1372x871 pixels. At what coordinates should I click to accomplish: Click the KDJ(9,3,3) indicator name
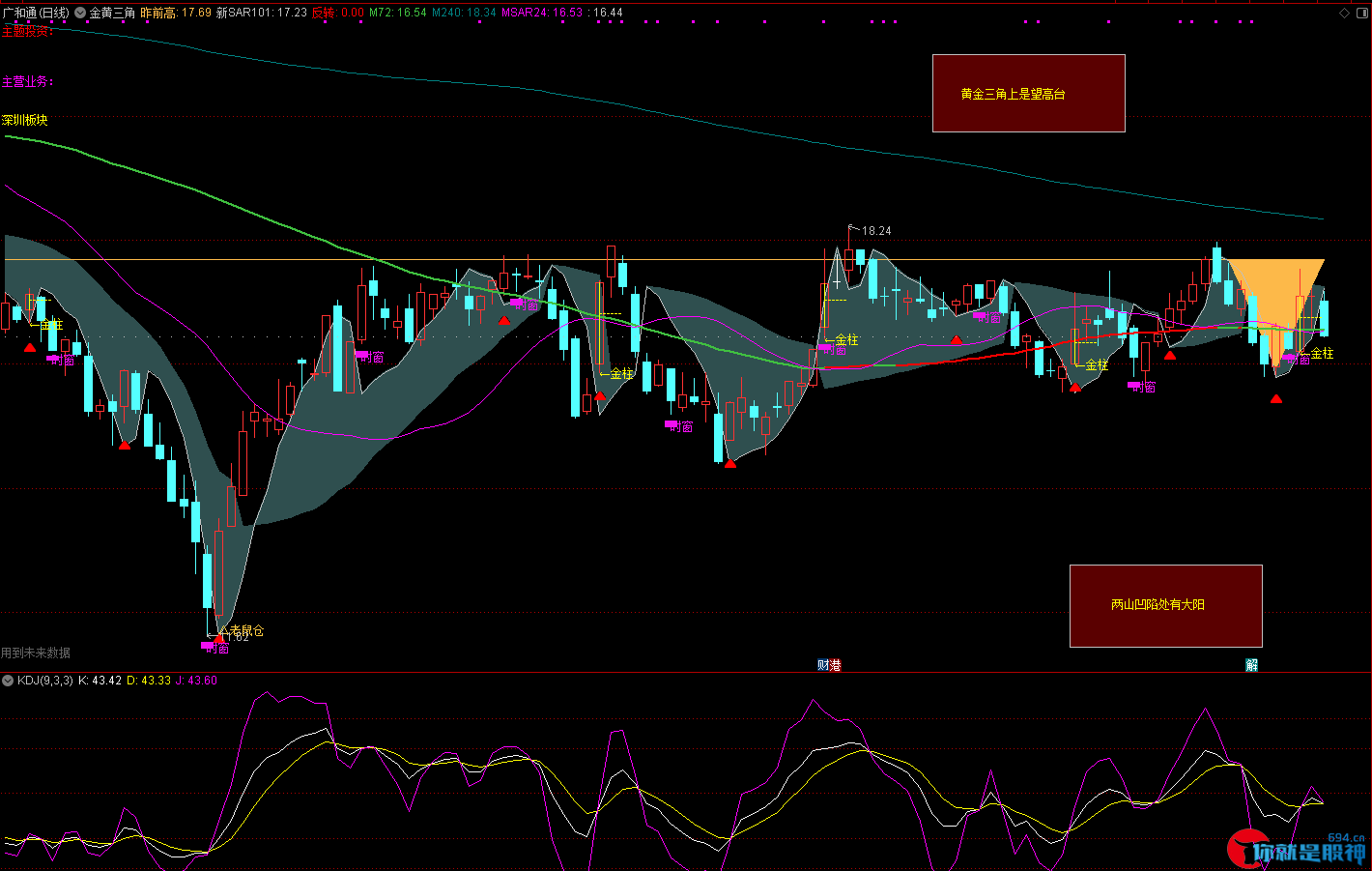[45, 681]
